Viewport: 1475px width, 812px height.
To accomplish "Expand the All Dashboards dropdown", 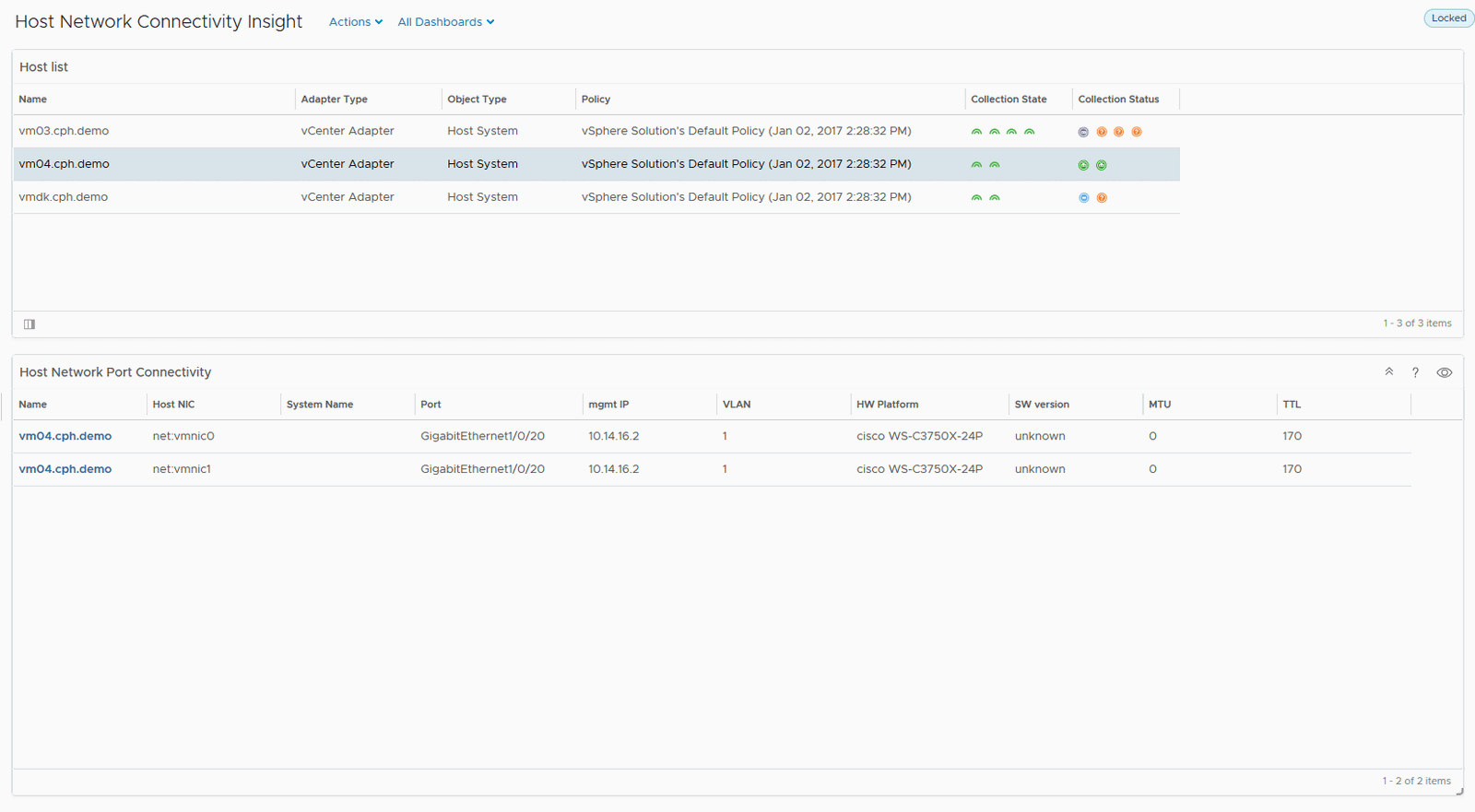I will tap(445, 22).
